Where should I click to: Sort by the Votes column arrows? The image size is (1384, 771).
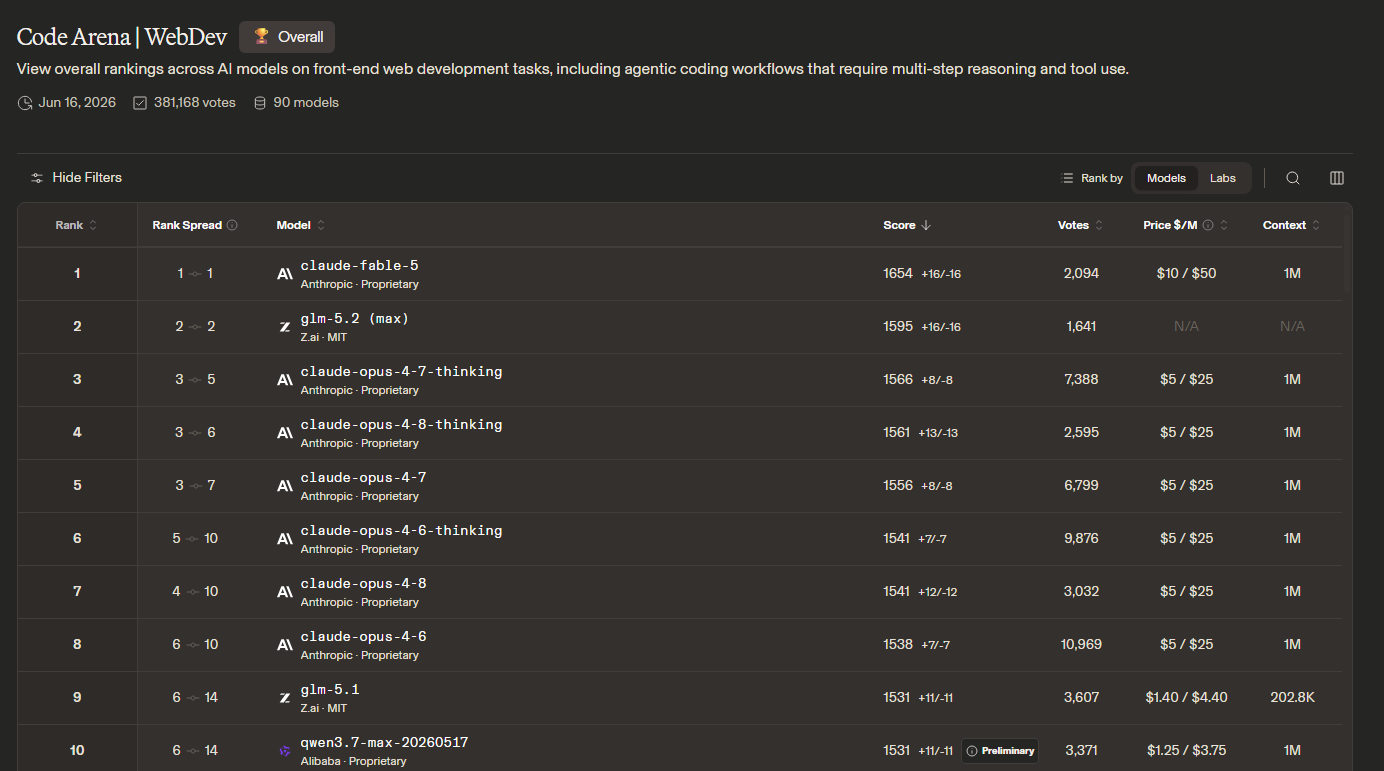click(x=1099, y=225)
